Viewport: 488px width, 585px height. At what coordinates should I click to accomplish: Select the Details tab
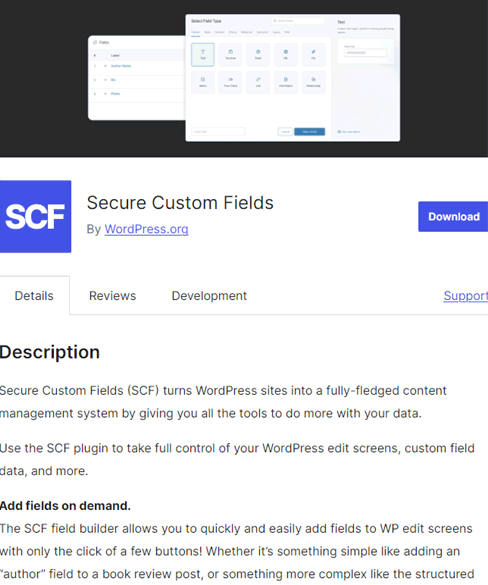click(x=34, y=296)
